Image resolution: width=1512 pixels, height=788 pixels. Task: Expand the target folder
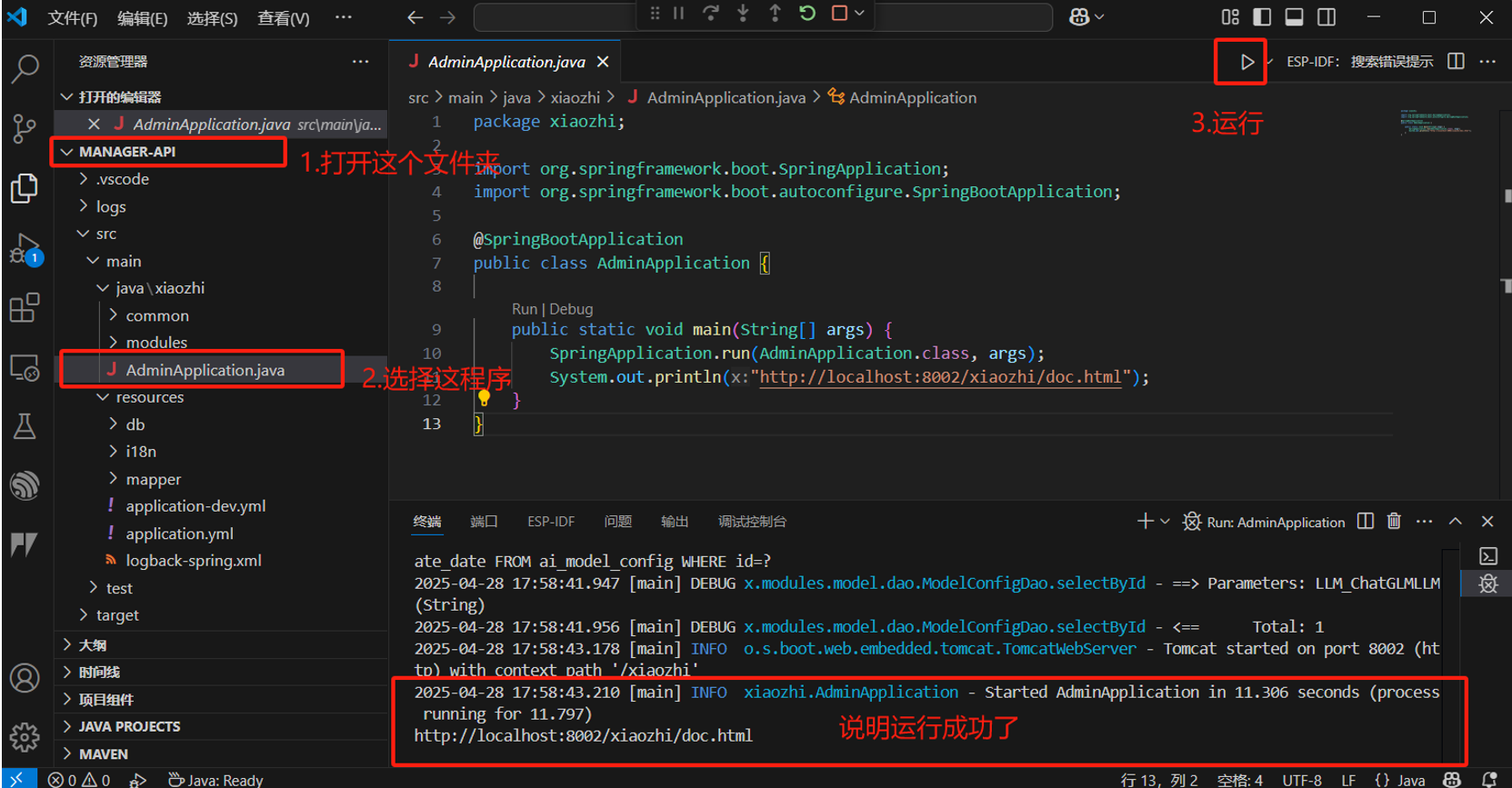[117, 615]
